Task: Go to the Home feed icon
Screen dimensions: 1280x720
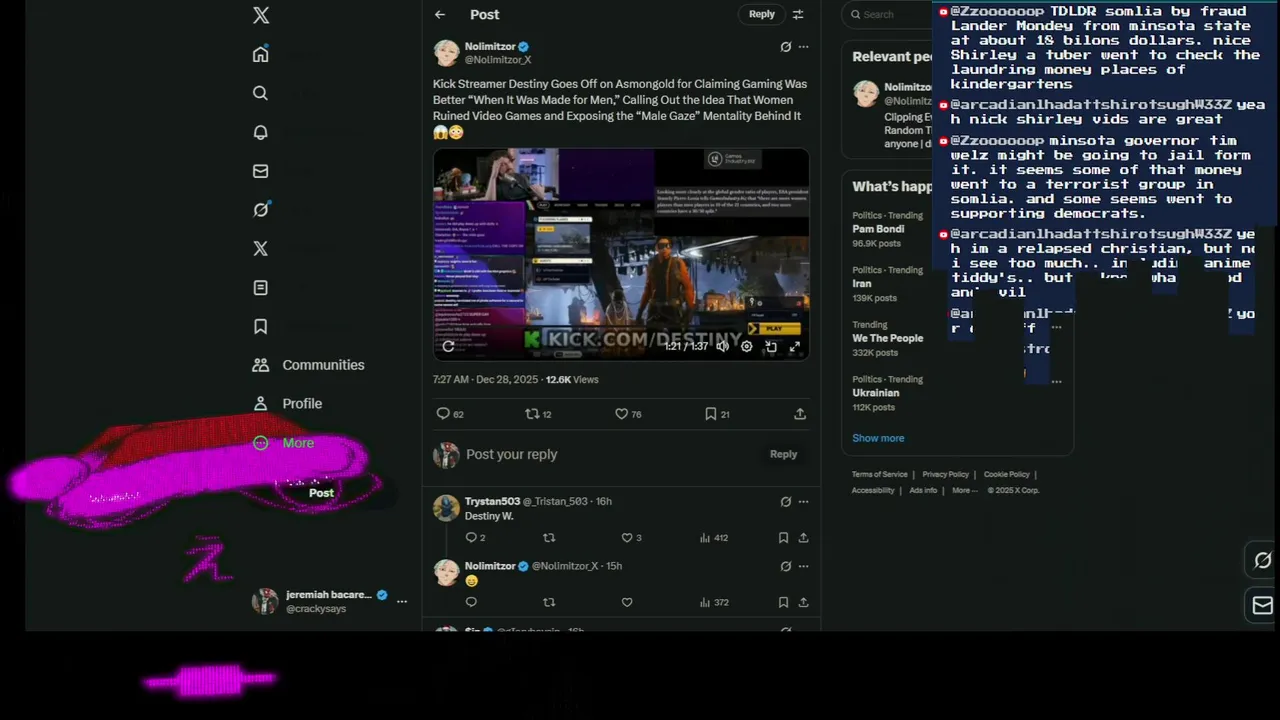Action: pyautogui.click(x=261, y=54)
